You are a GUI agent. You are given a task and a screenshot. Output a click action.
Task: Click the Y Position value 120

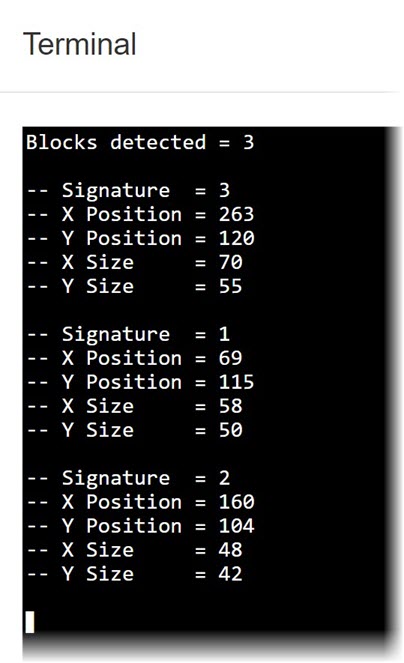[x=236, y=238]
